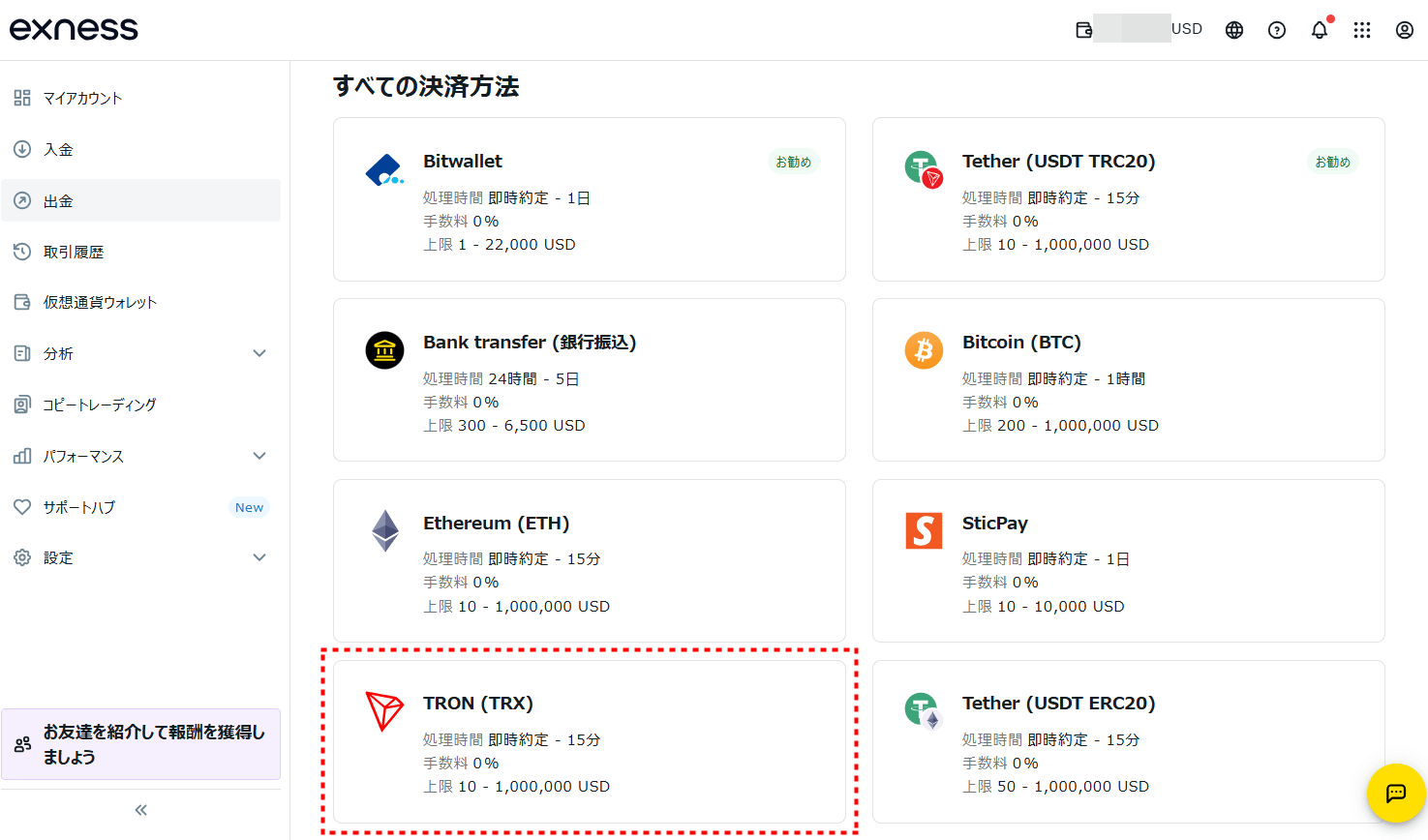
Task: Open the wallet balance icon
Action: (x=1084, y=30)
